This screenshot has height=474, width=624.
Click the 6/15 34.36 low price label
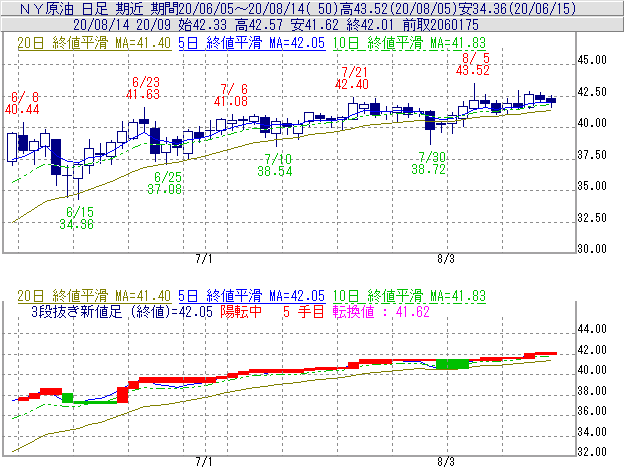point(77,218)
